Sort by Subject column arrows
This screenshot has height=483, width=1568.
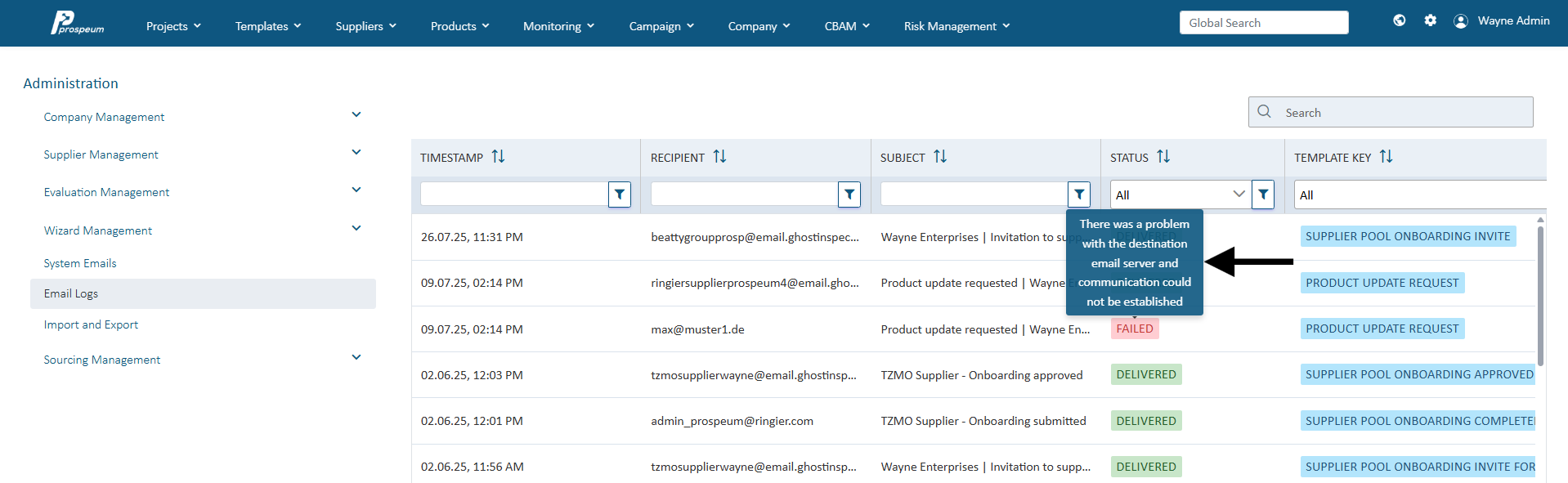coord(940,156)
